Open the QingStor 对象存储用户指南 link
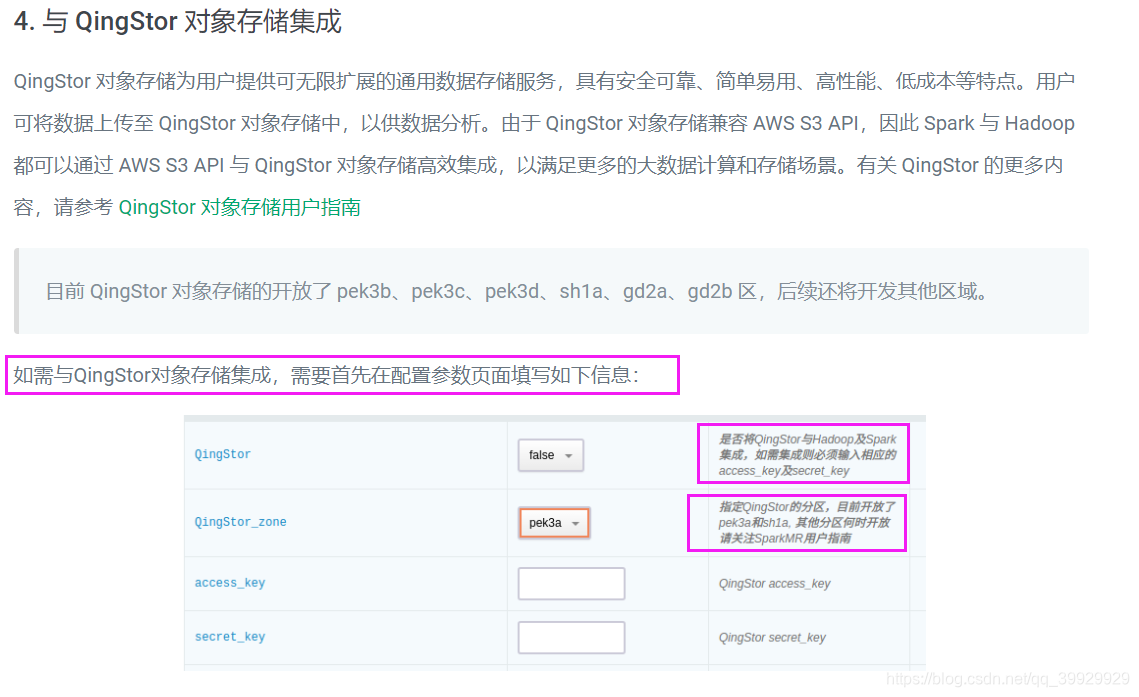1139x697 pixels. tap(239, 208)
